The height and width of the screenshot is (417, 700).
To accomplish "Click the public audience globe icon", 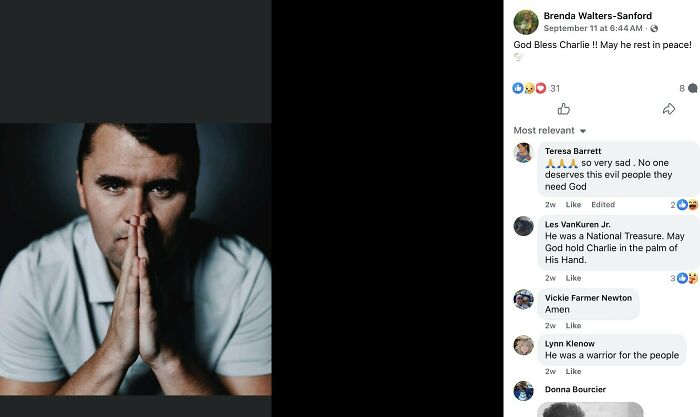I will 654,29.
